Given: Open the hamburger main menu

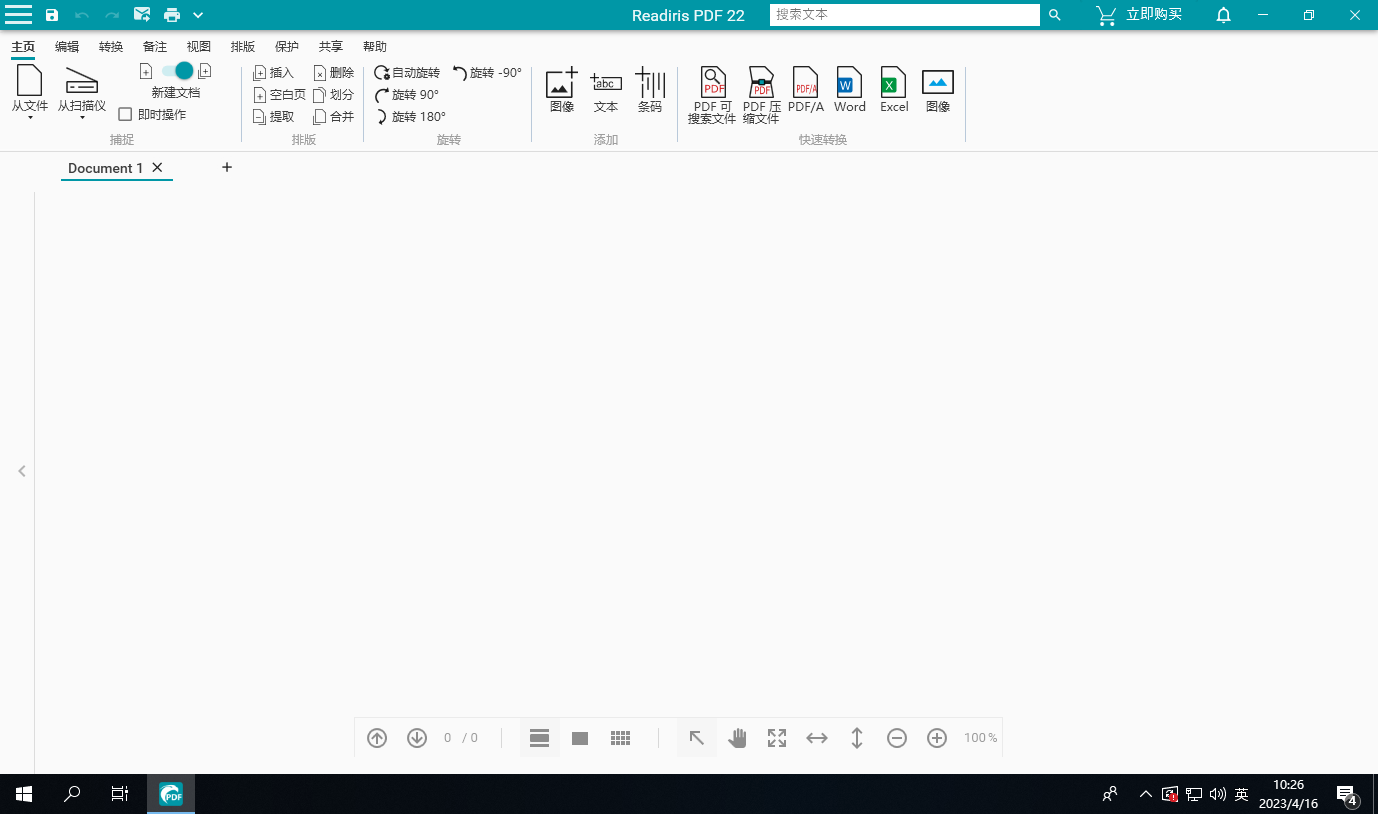Looking at the screenshot, I should (x=19, y=15).
